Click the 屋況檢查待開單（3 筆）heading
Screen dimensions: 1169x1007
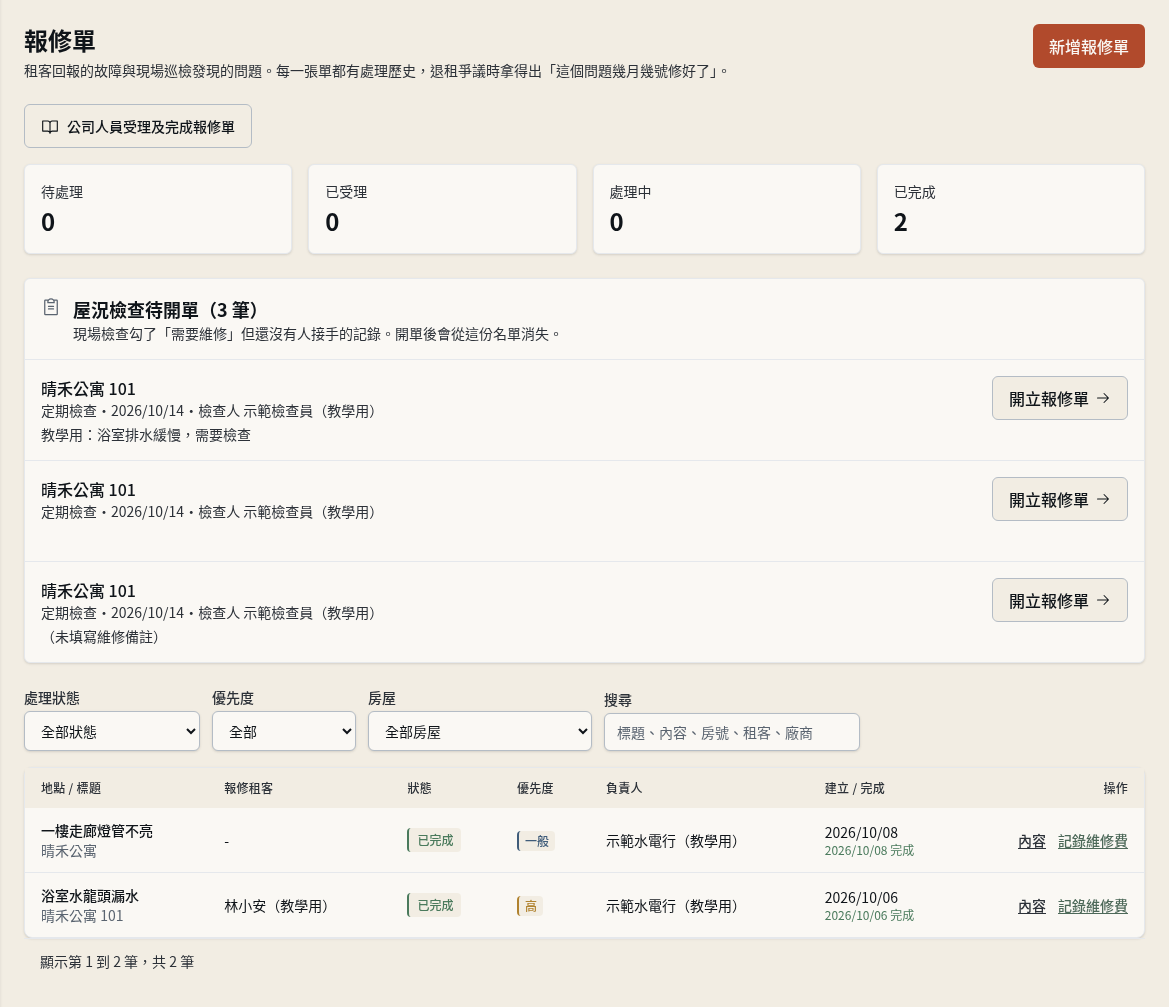(x=166, y=309)
